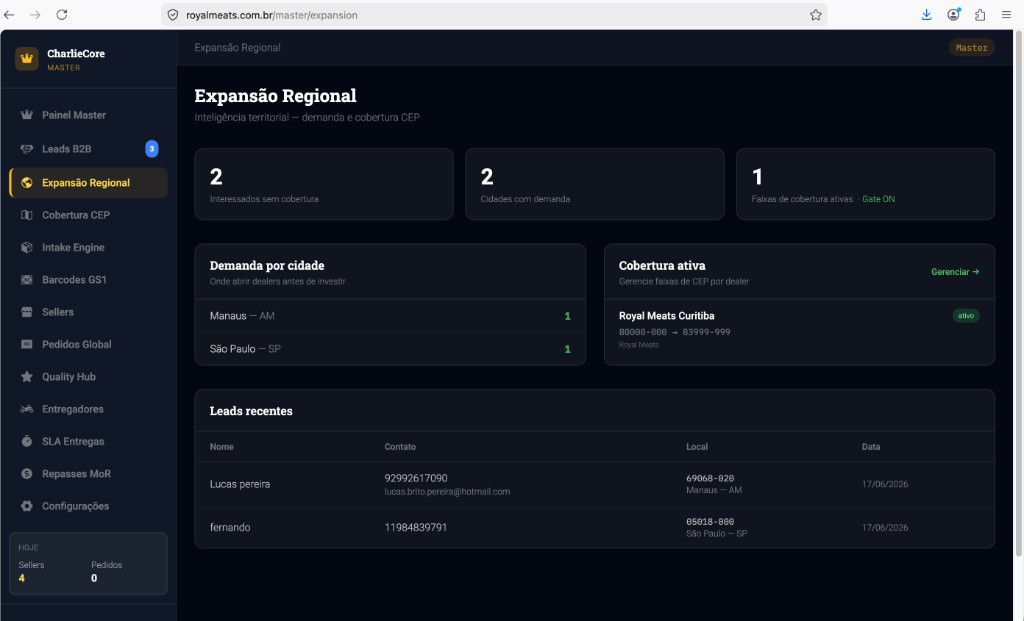Click the Faixas de cobertura ativas card
The width and height of the screenshot is (1024, 621).
click(x=865, y=184)
